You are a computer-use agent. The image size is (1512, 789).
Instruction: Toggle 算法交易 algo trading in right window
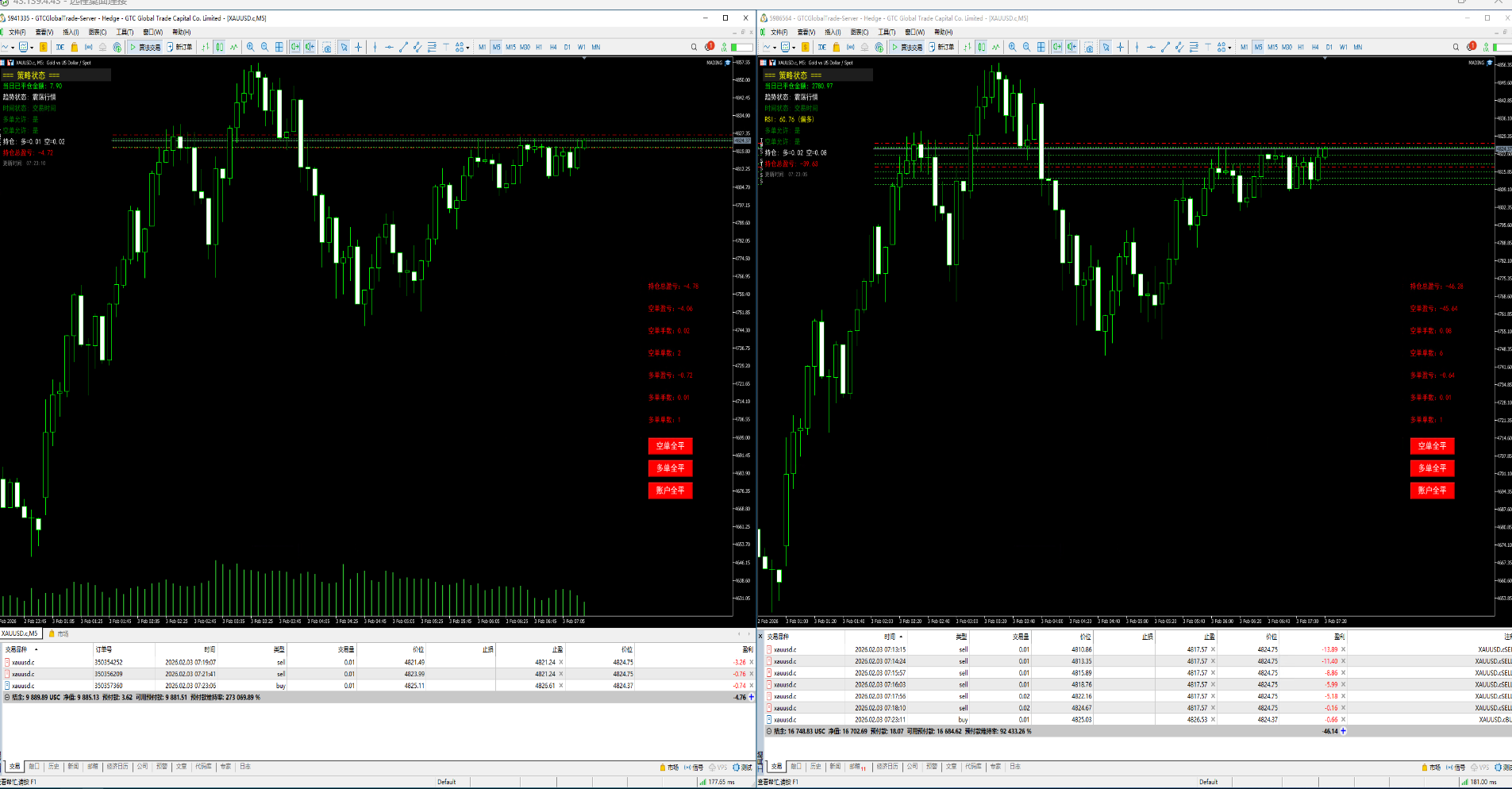[x=907, y=47]
